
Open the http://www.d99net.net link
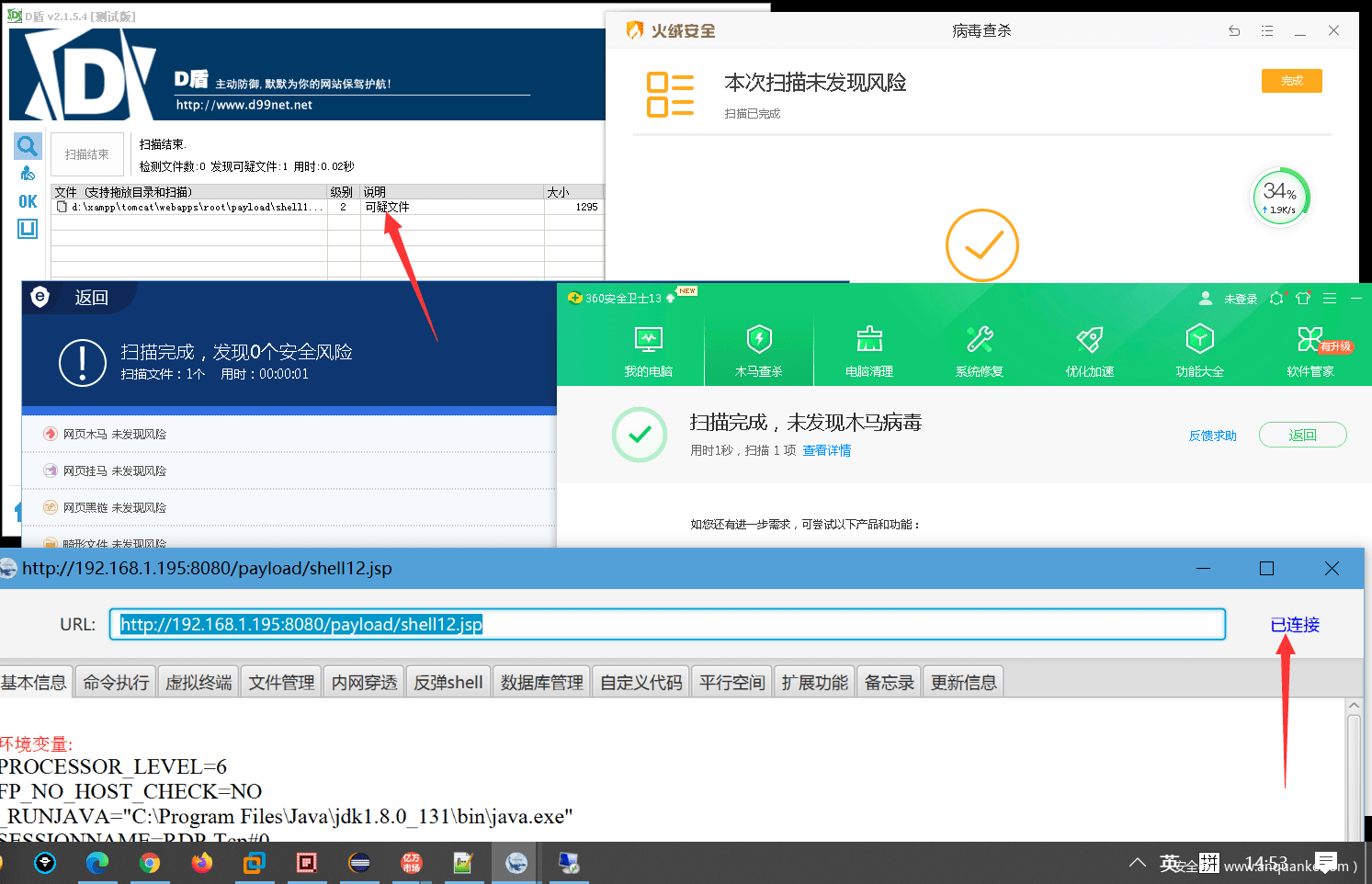(x=244, y=105)
